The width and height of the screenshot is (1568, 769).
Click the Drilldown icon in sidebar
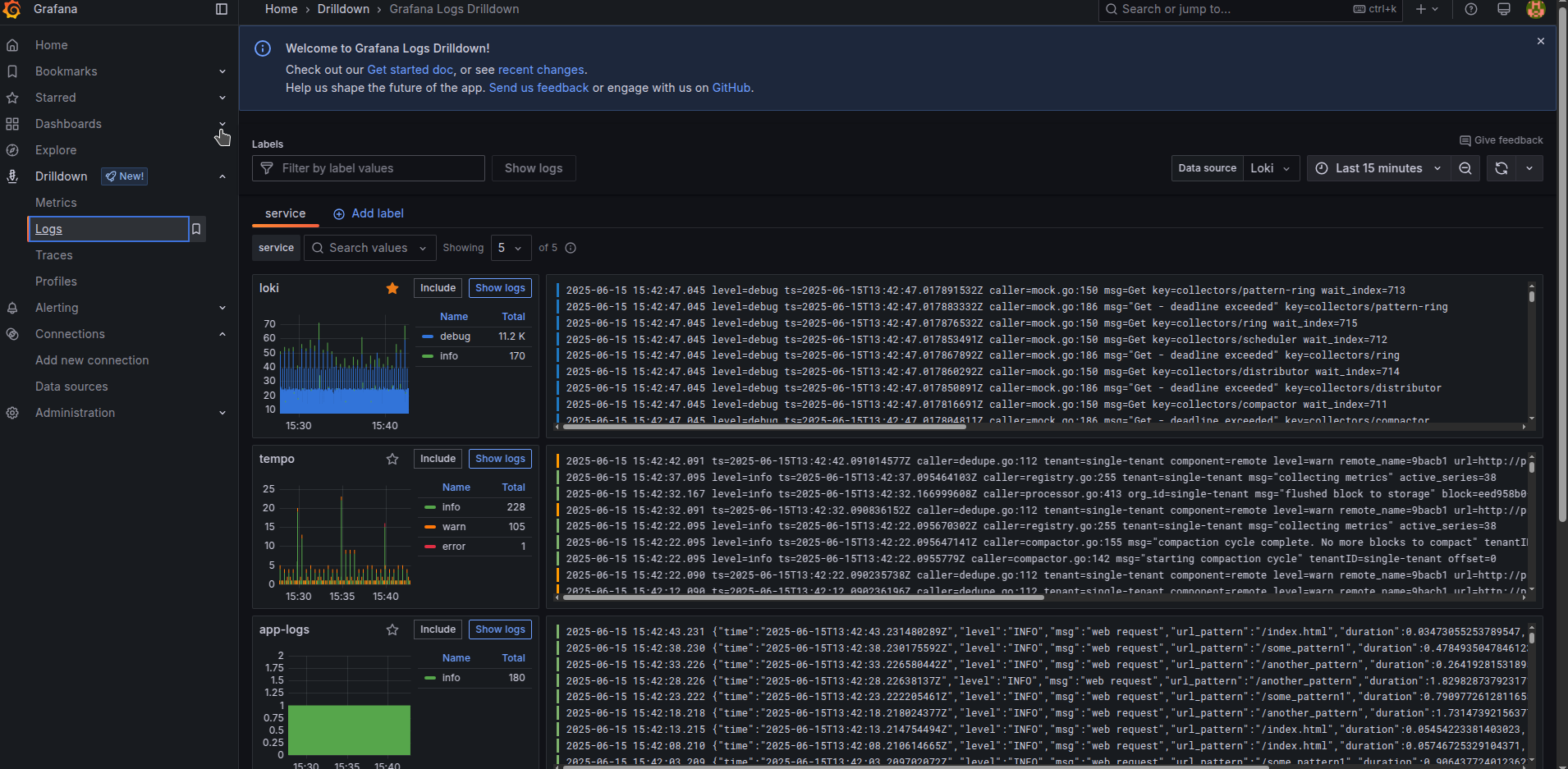12,176
